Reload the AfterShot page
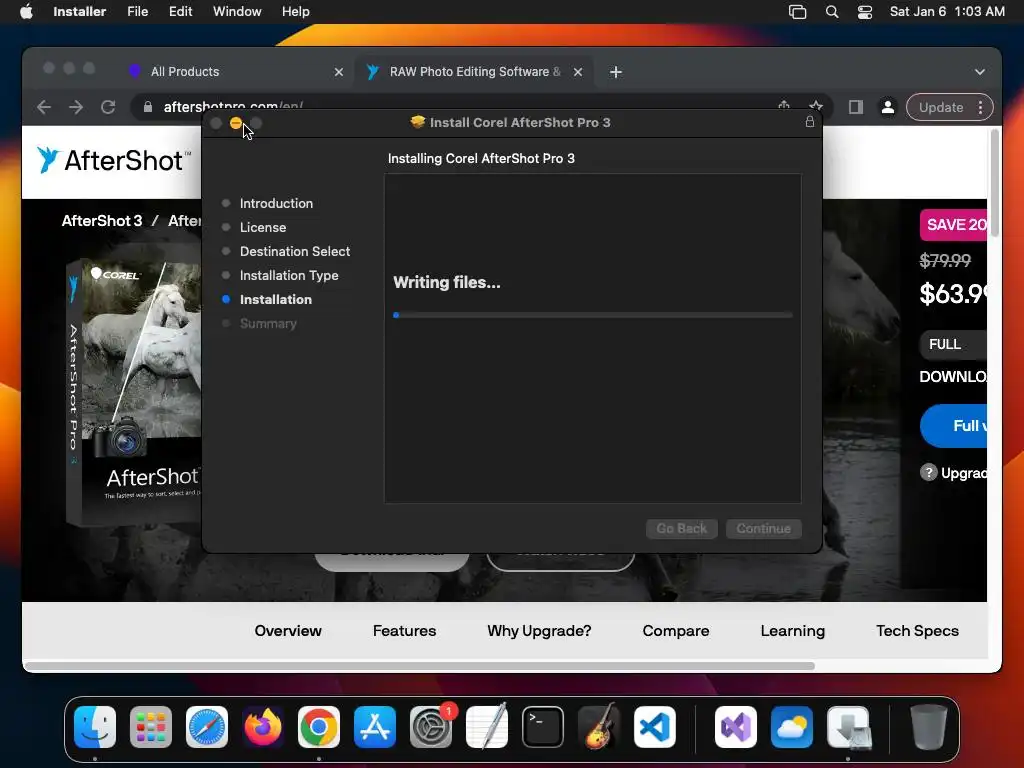1024x768 pixels. [108, 107]
